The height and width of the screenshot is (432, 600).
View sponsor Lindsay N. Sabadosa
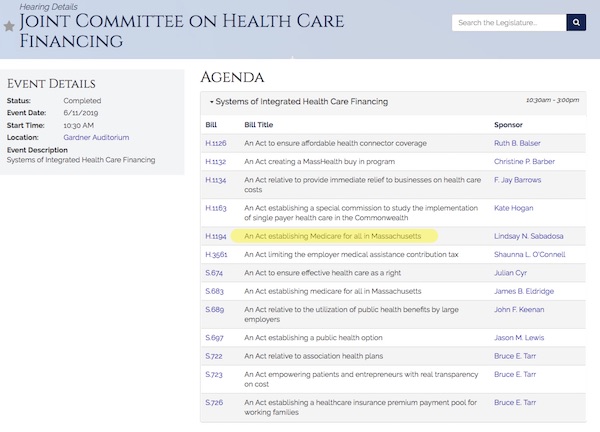click(528, 236)
